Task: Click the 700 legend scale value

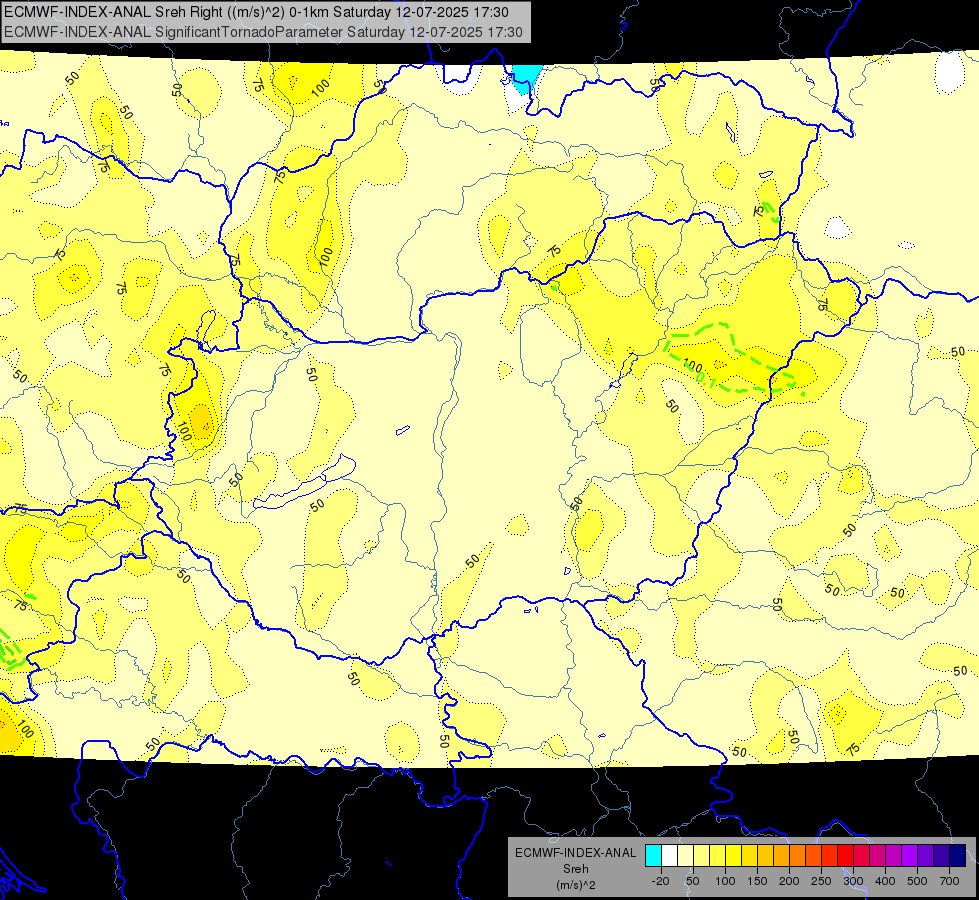Action: click(949, 881)
